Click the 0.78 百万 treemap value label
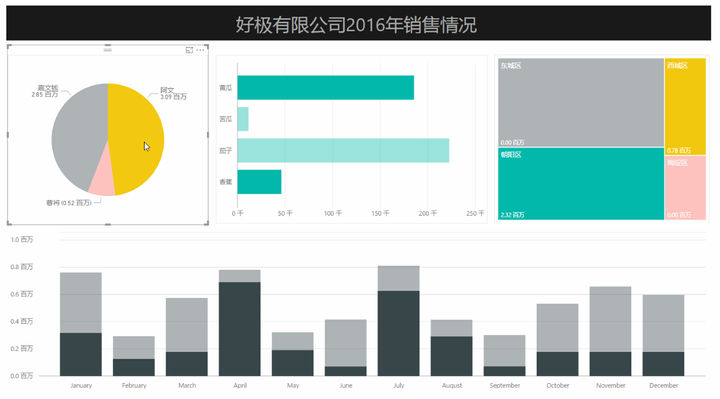720x399 pixels. tap(679, 151)
